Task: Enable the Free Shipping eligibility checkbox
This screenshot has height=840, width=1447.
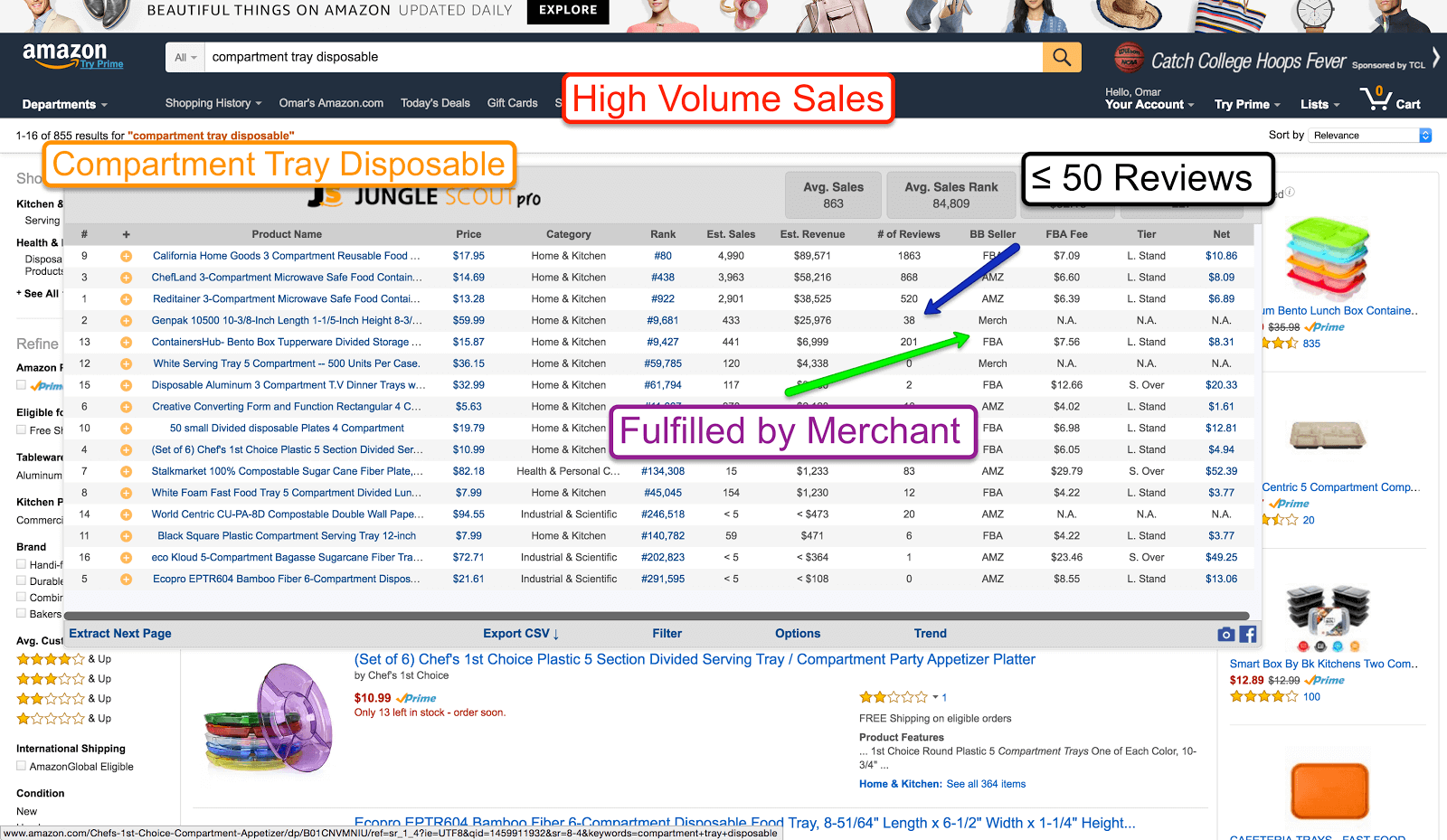Action: [x=21, y=430]
